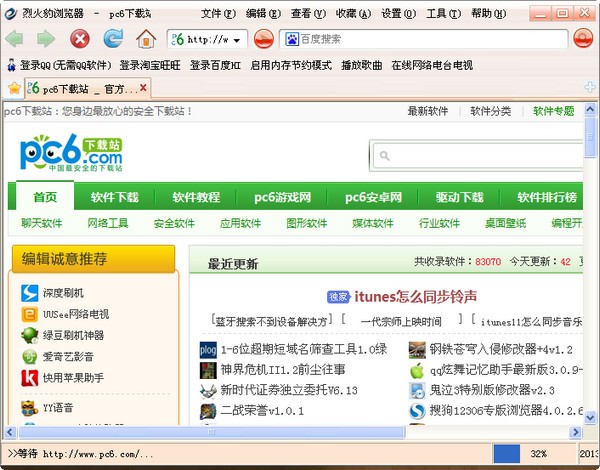This screenshot has height=470, width=600.
Task: Click the 鬼泣3特别版修改器 icon
Action: tap(417, 391)
